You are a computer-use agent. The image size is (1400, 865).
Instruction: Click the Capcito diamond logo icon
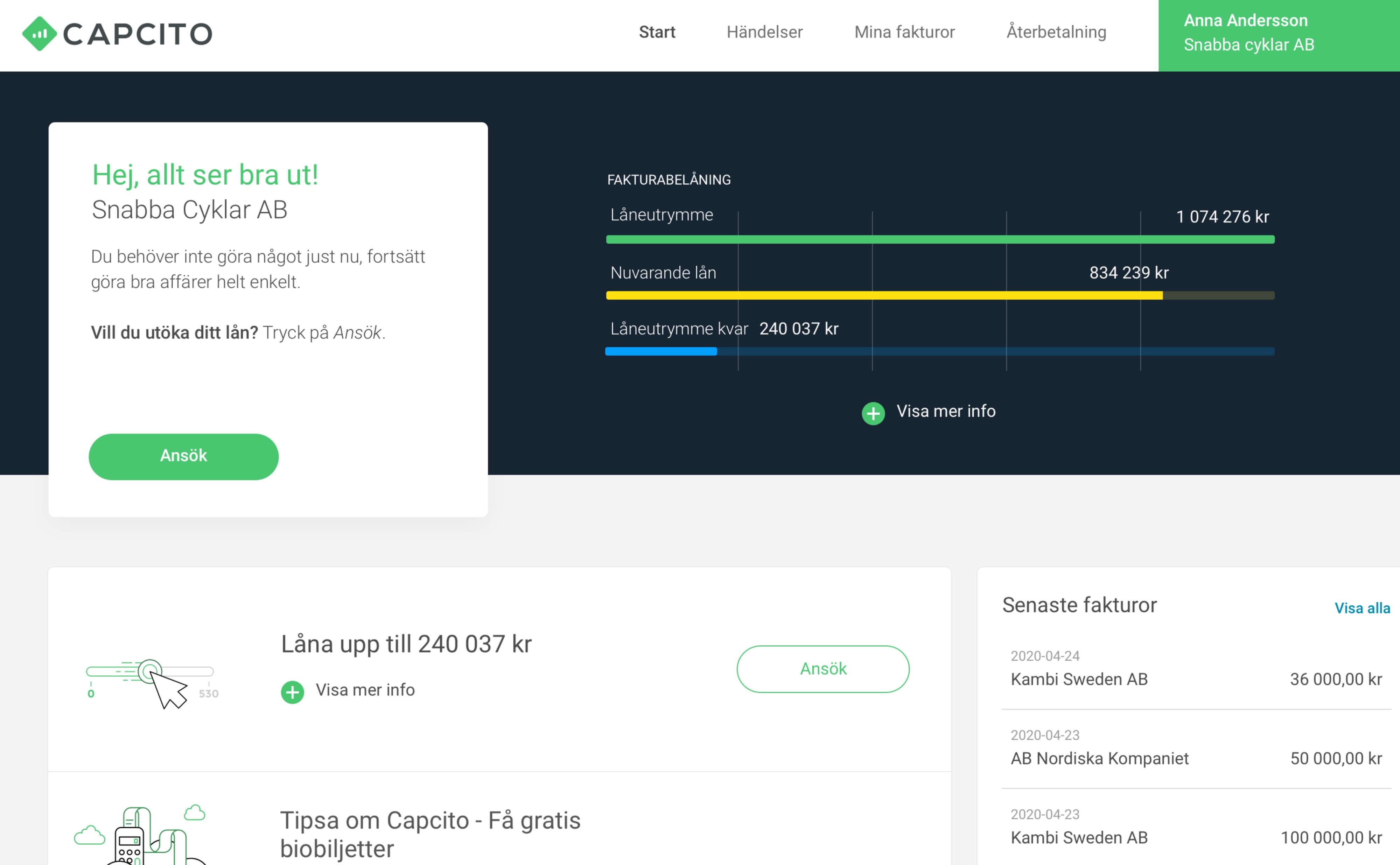tap(39, 34)
